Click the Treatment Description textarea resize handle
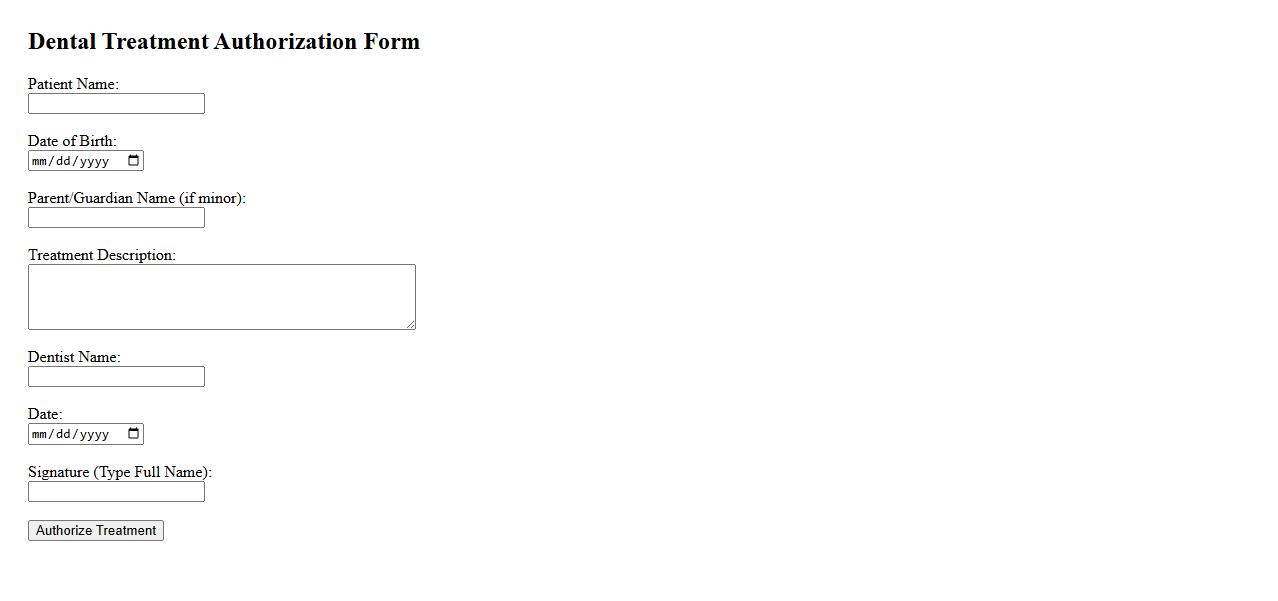This screenshot has width=1278, height=601. click(410, 324)
